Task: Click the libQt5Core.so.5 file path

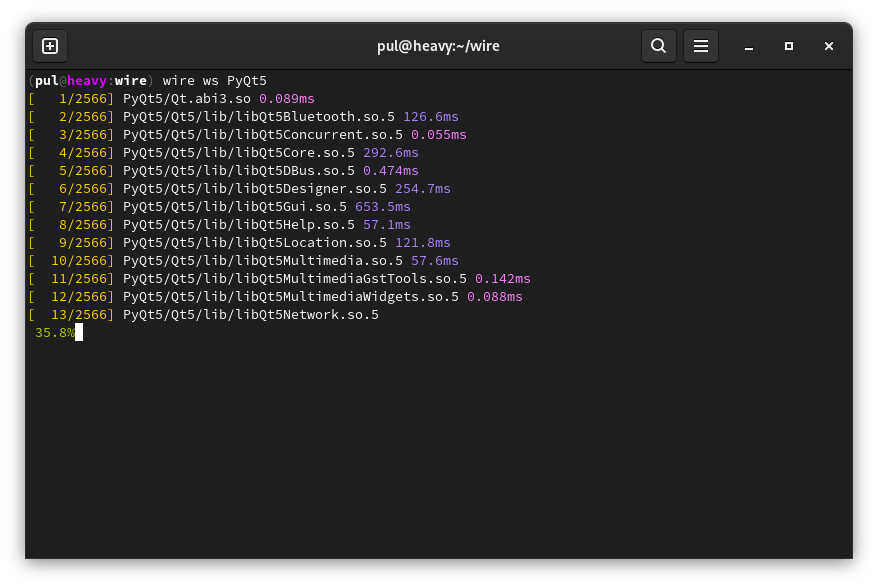Action: point(239,152)
